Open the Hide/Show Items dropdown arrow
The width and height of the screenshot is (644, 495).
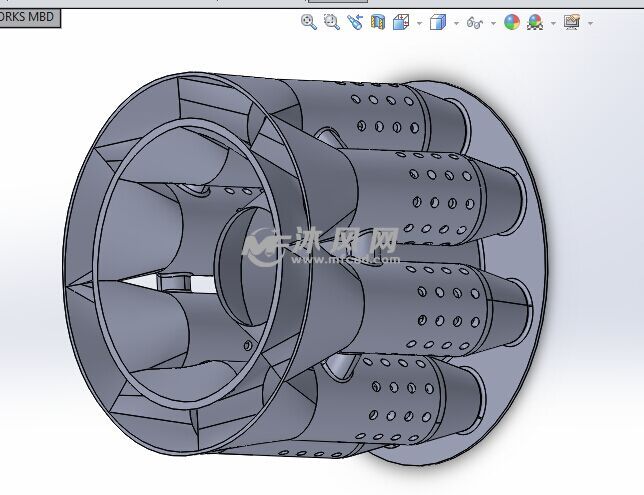493,23
